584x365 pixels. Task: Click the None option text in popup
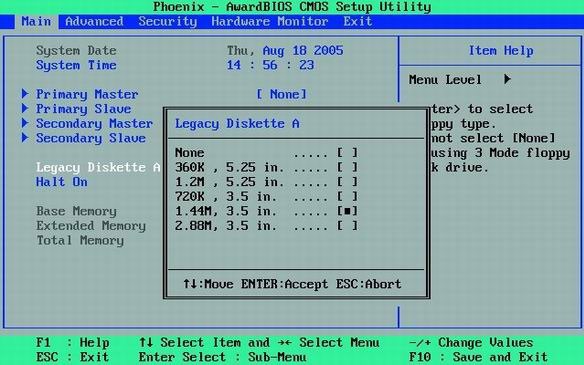click(x=190, y=153)
